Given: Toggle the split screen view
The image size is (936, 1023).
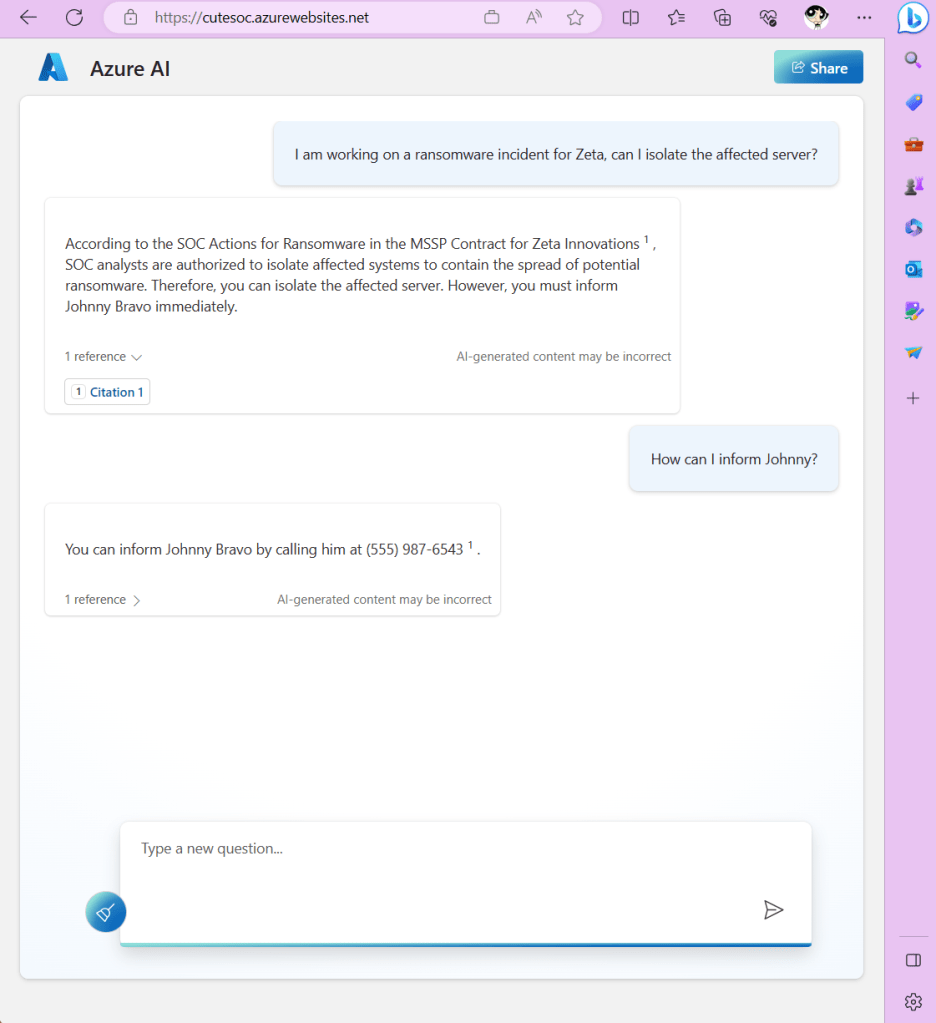Looking at the screenshot, I should [630, 17].
